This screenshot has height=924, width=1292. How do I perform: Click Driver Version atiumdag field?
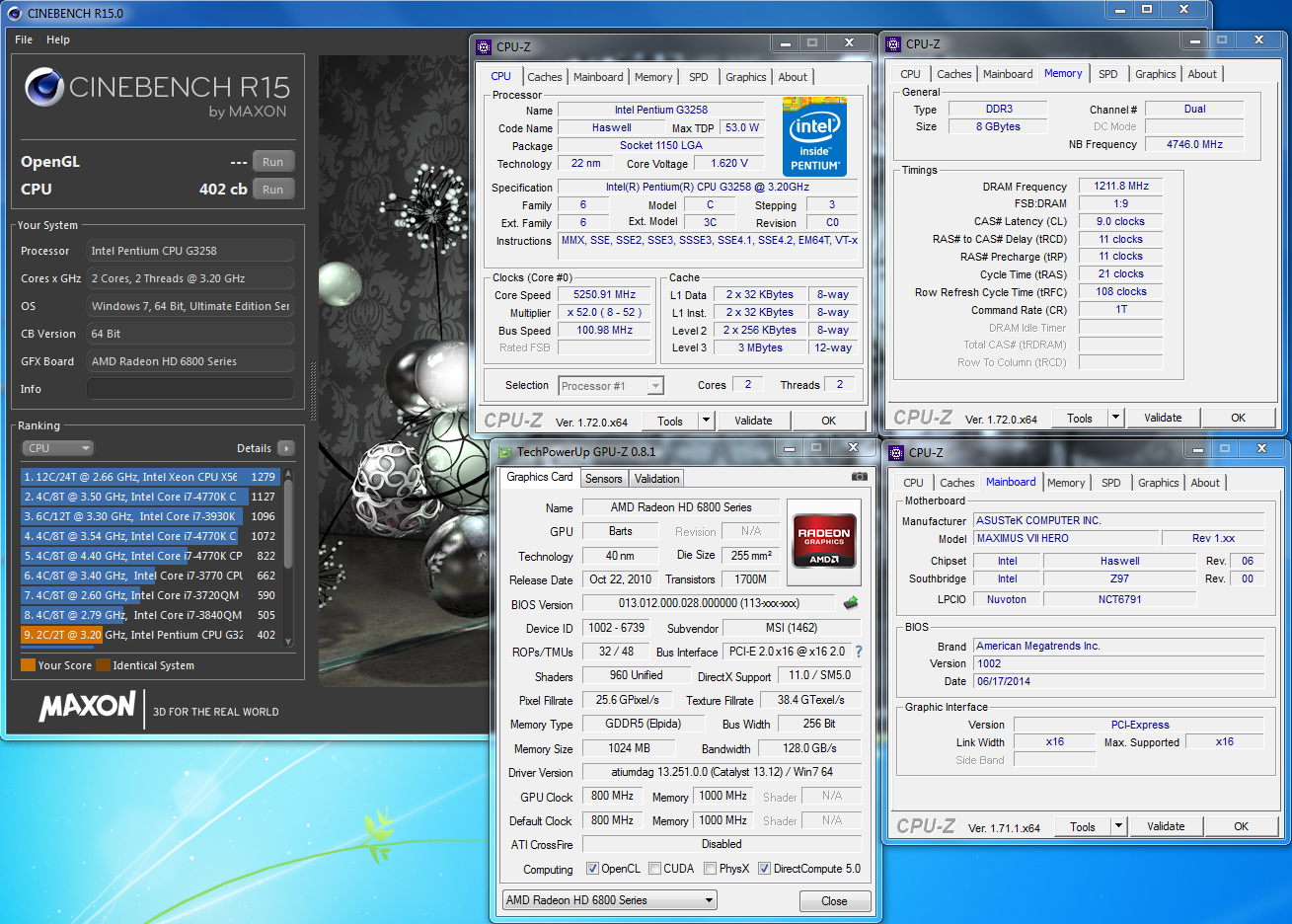coord(722,772)
